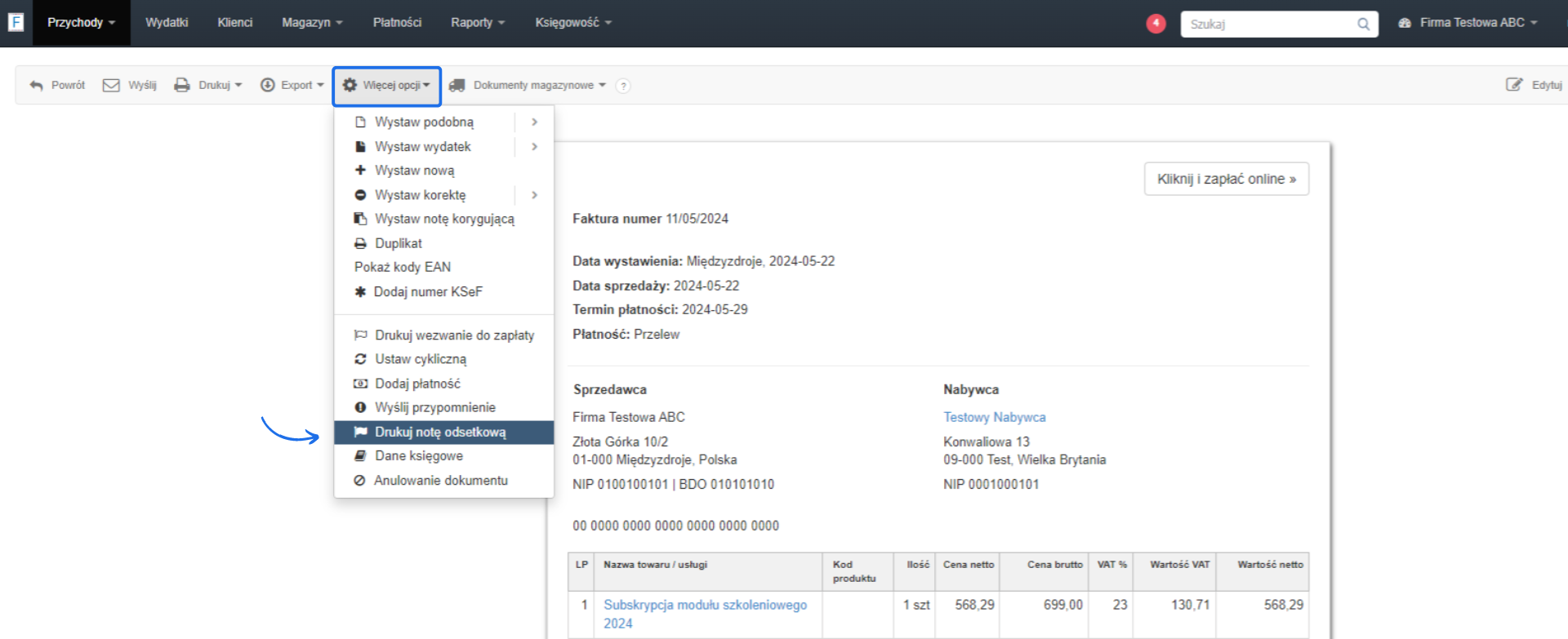The height and width of the screenshot is (639, 1568).
Task: Select Drukuj notę odsetkową menu entry
Action: 440,433
